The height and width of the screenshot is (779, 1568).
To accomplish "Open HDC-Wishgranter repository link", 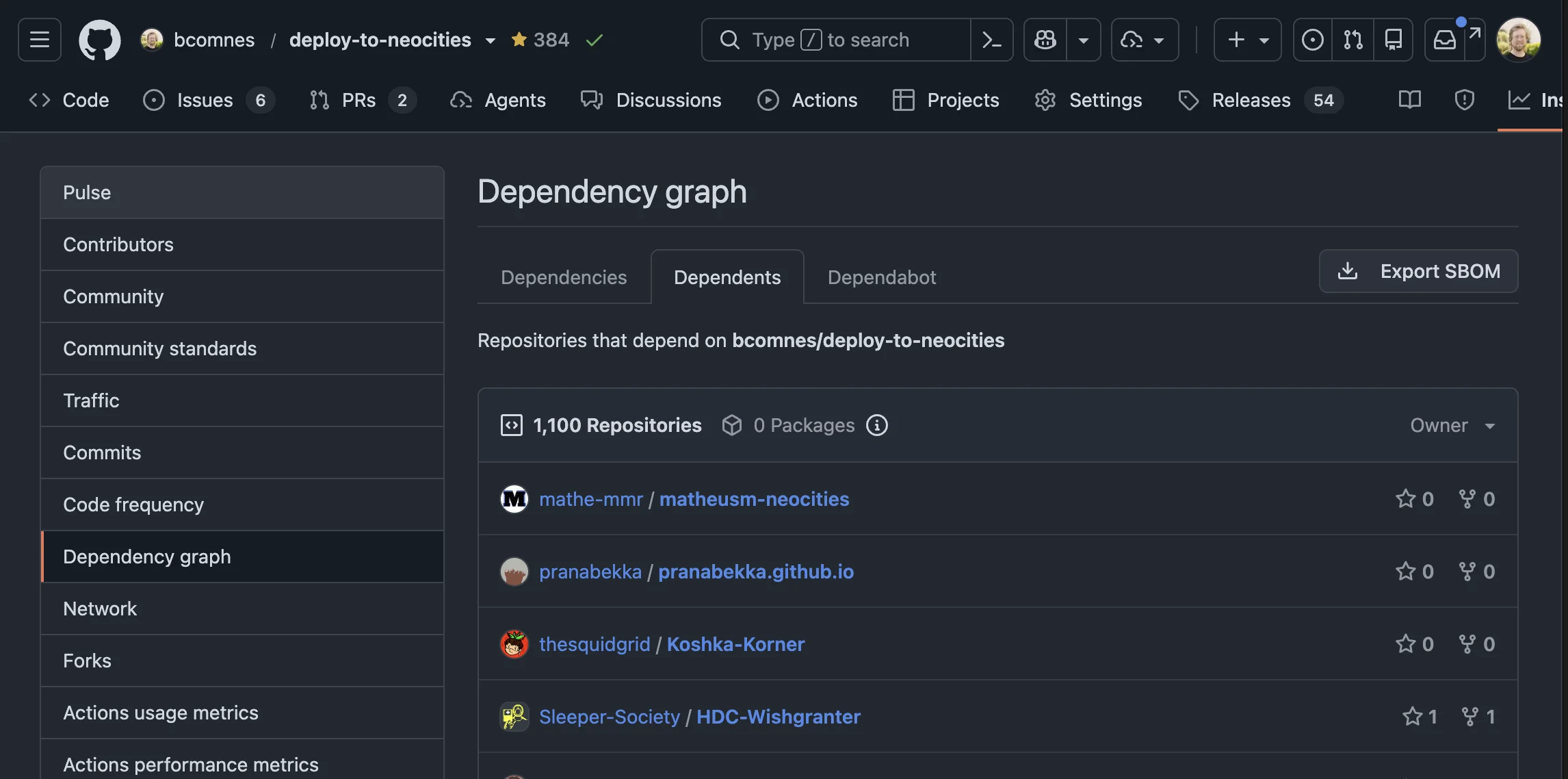I will point(779,717).
